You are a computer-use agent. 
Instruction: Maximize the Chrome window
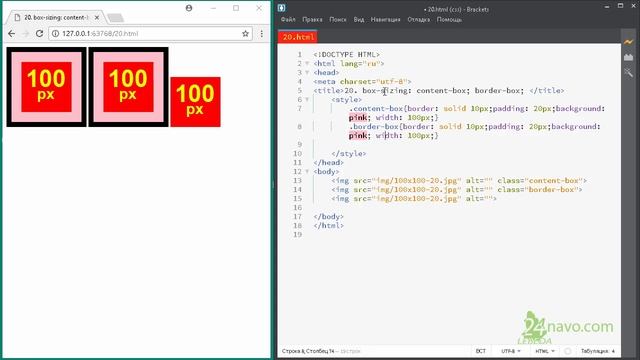click(x=236, y=8)
